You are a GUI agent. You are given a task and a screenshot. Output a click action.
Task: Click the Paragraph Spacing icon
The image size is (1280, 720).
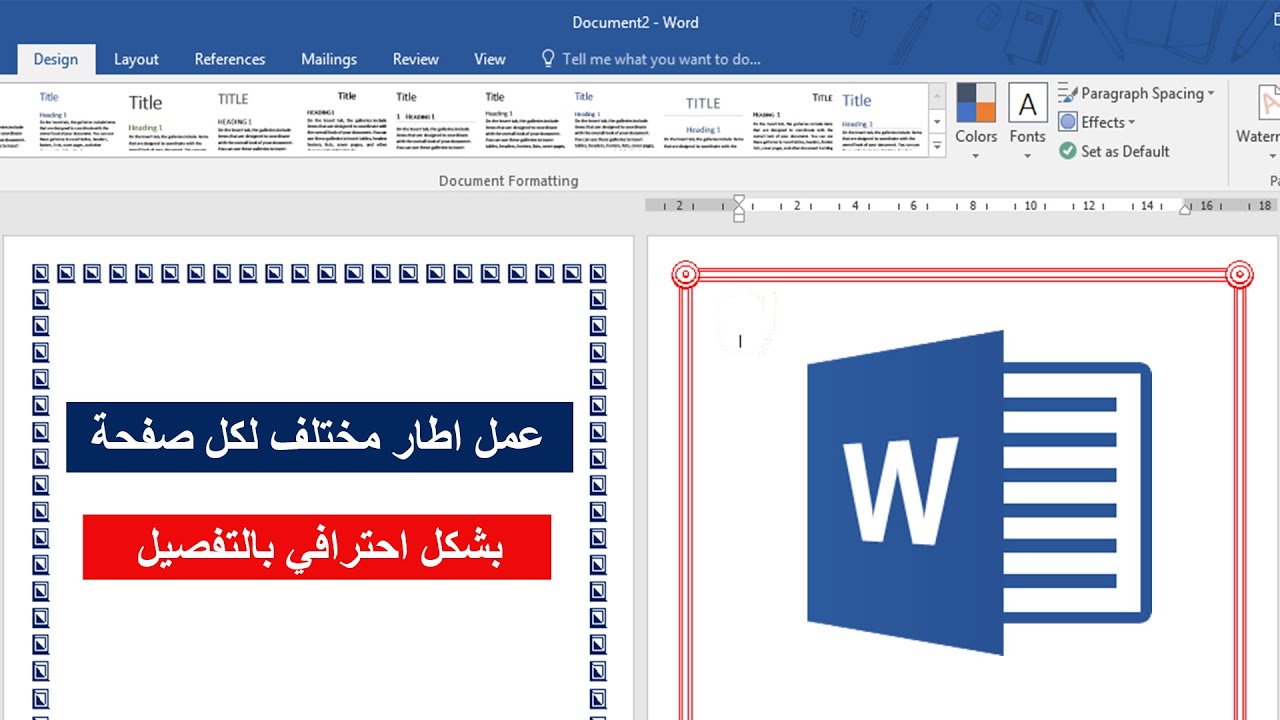[x=1067, y=93]
